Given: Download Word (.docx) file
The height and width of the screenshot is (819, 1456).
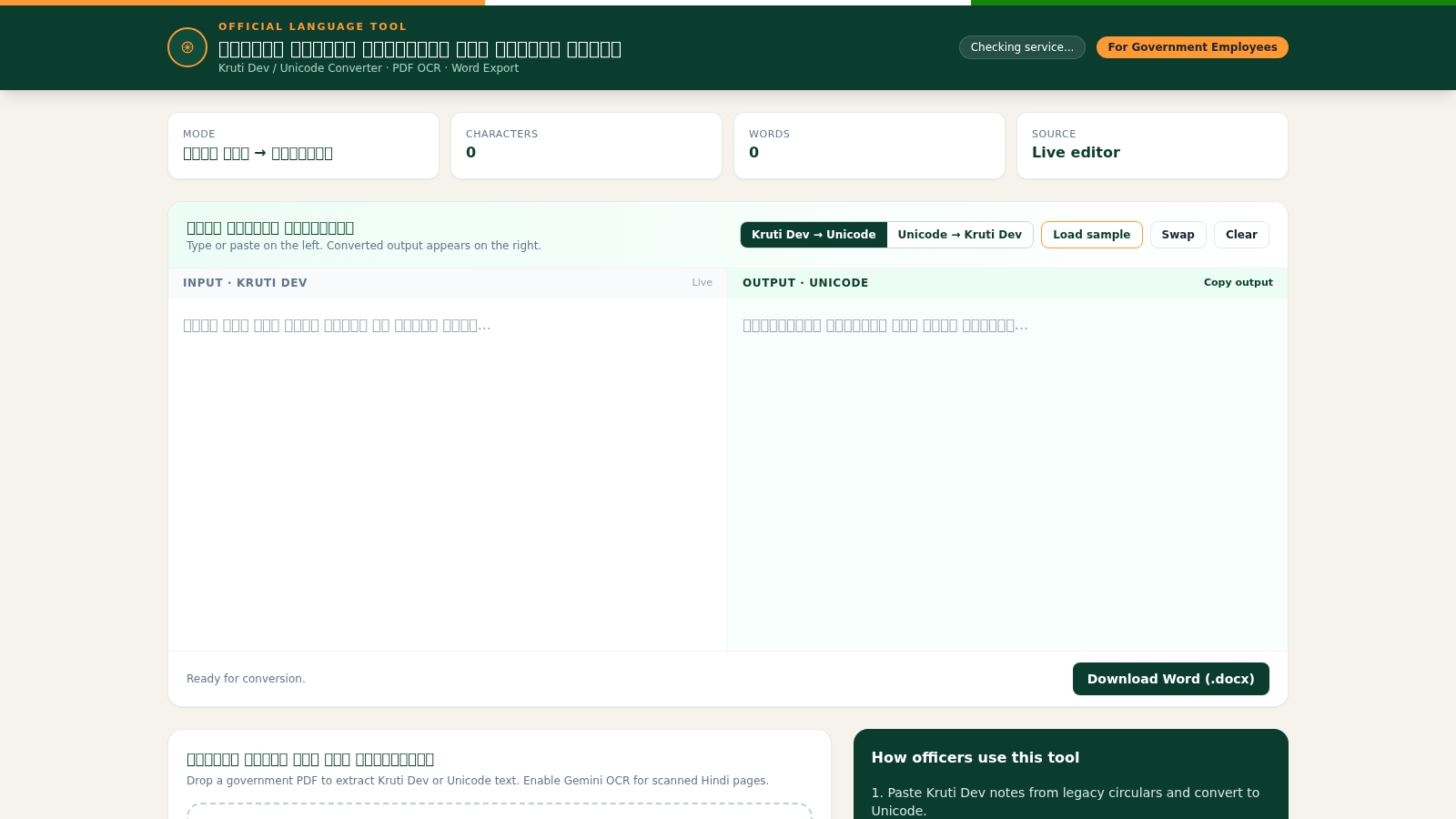Looking at the screenshot, I should coord(1170,679).
